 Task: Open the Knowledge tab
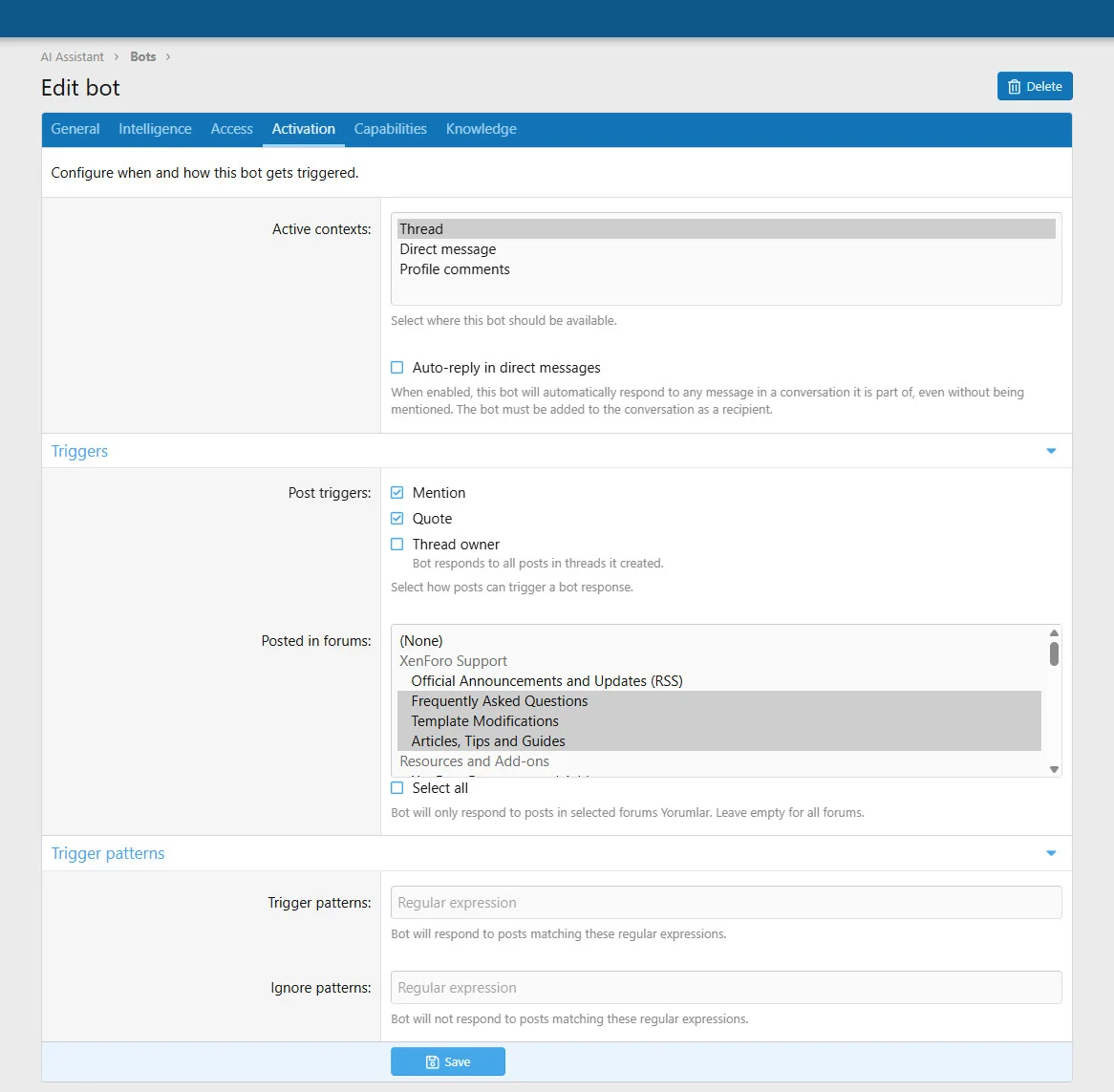click(481, 129)
